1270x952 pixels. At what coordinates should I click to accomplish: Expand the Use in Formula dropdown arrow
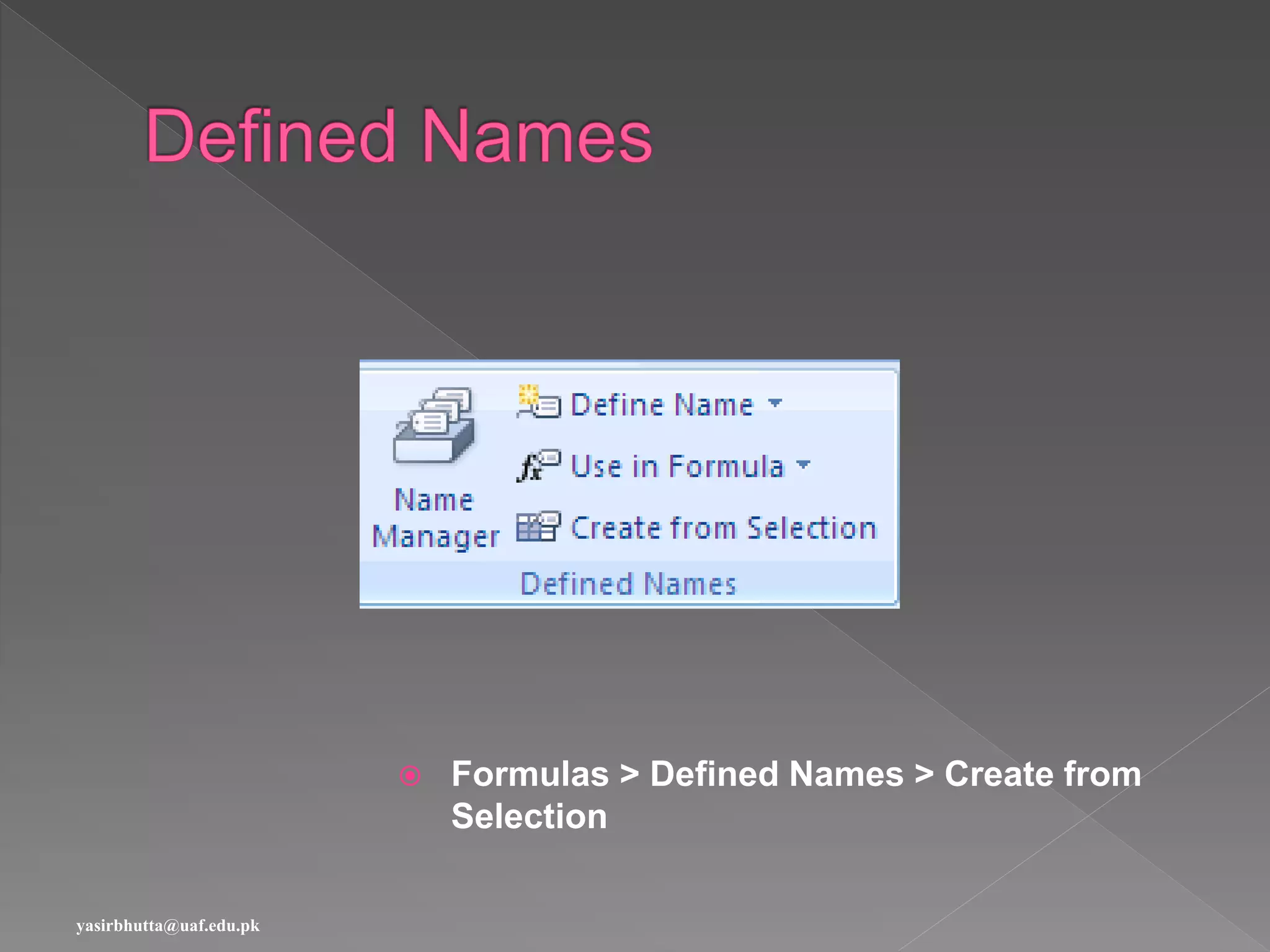coord(804,464)
